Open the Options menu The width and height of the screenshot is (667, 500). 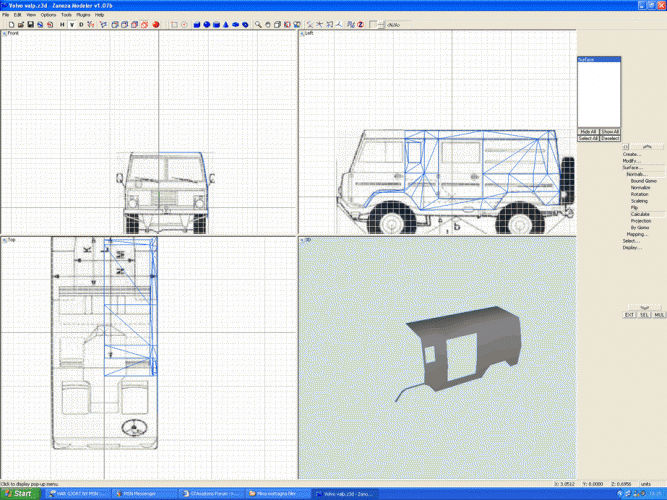48,15
